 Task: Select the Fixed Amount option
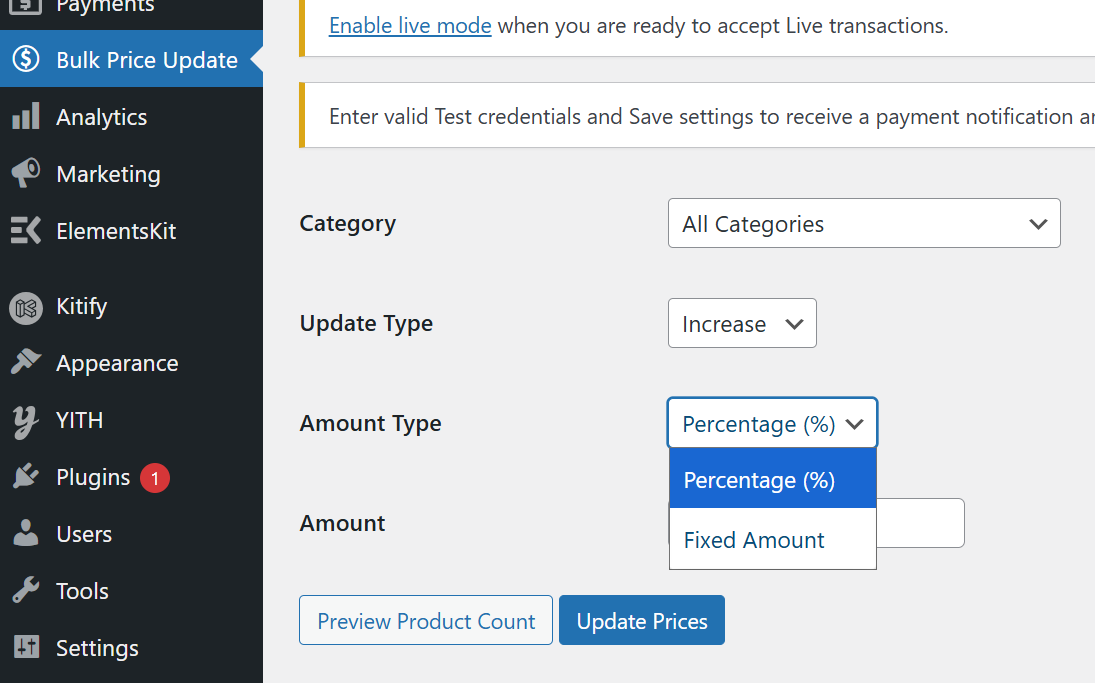point(755,540)
